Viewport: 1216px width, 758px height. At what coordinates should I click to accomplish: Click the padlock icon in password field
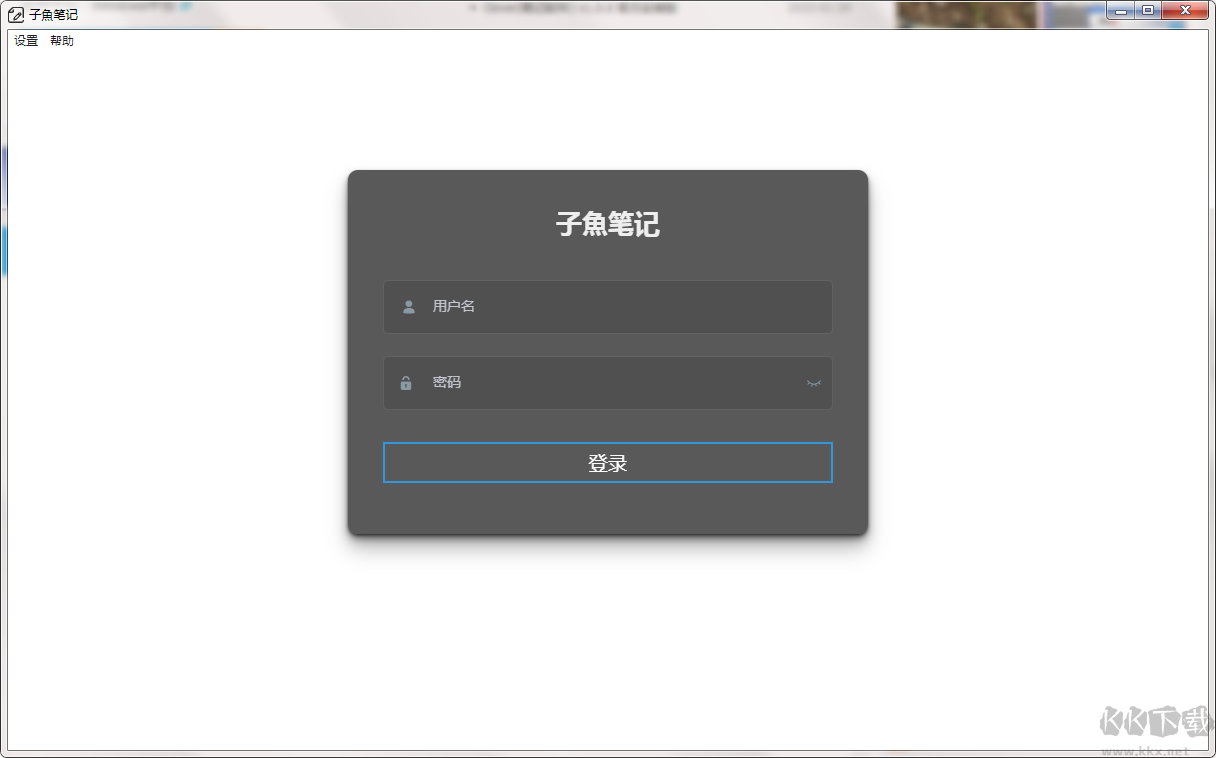point(405,383)
